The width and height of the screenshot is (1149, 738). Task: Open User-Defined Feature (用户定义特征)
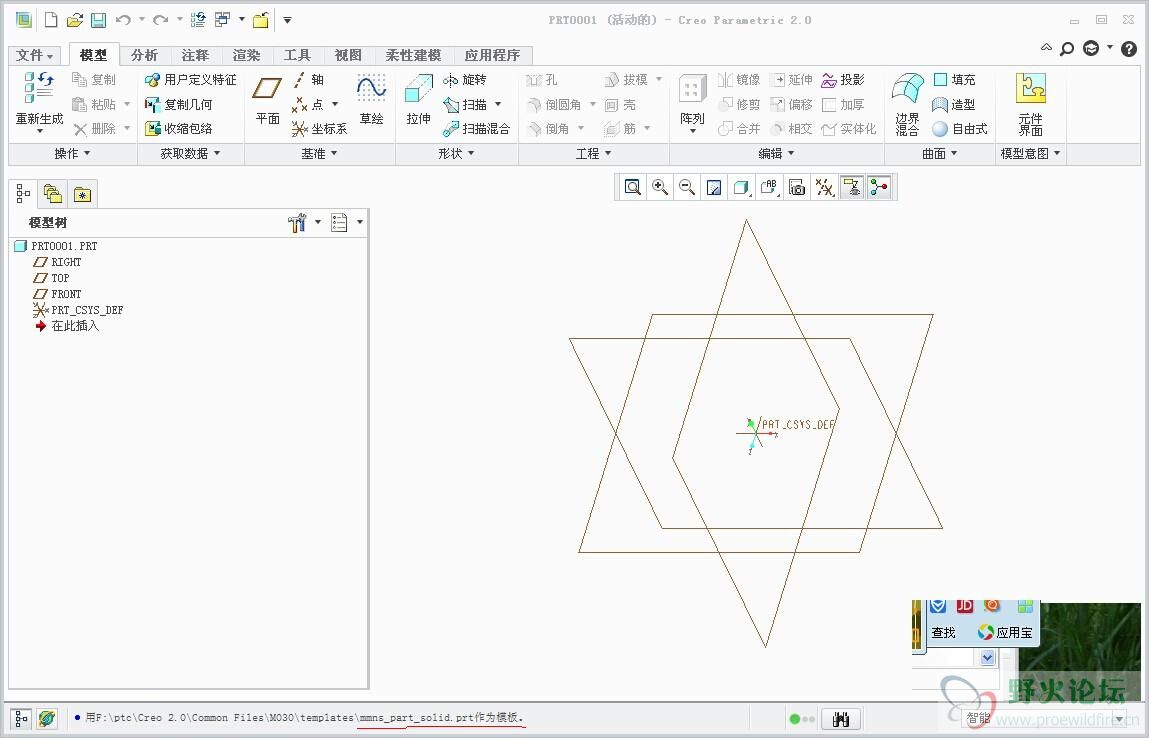click(191, 80)
